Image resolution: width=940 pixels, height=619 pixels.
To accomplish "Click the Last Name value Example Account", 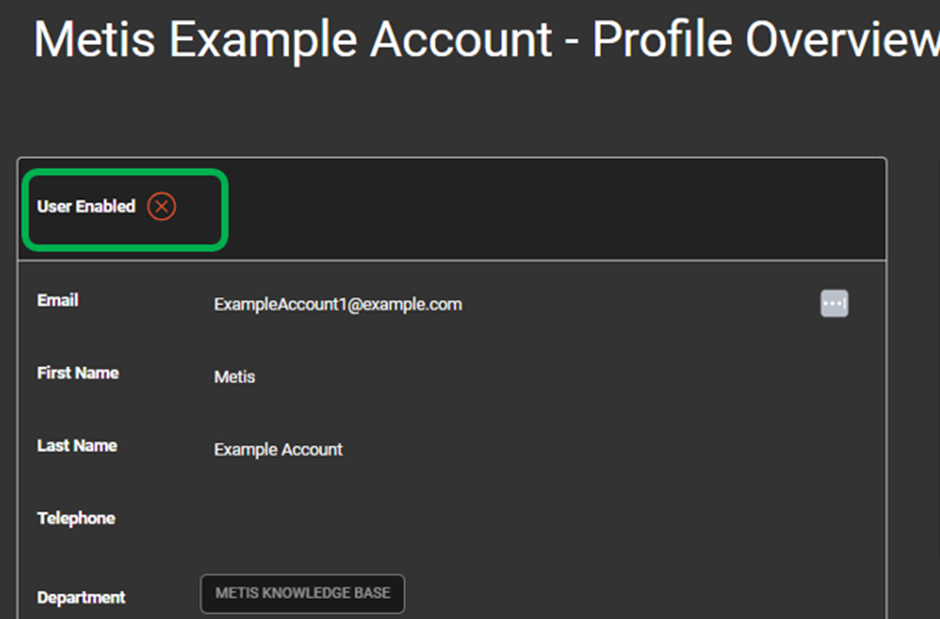I will pos(278,449).
